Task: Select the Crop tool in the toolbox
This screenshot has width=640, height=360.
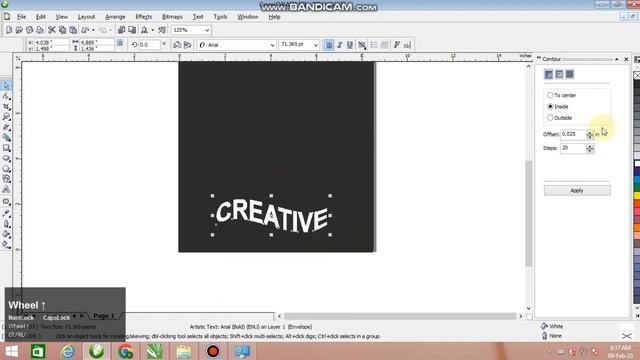Action: click(x=6, y=107)
